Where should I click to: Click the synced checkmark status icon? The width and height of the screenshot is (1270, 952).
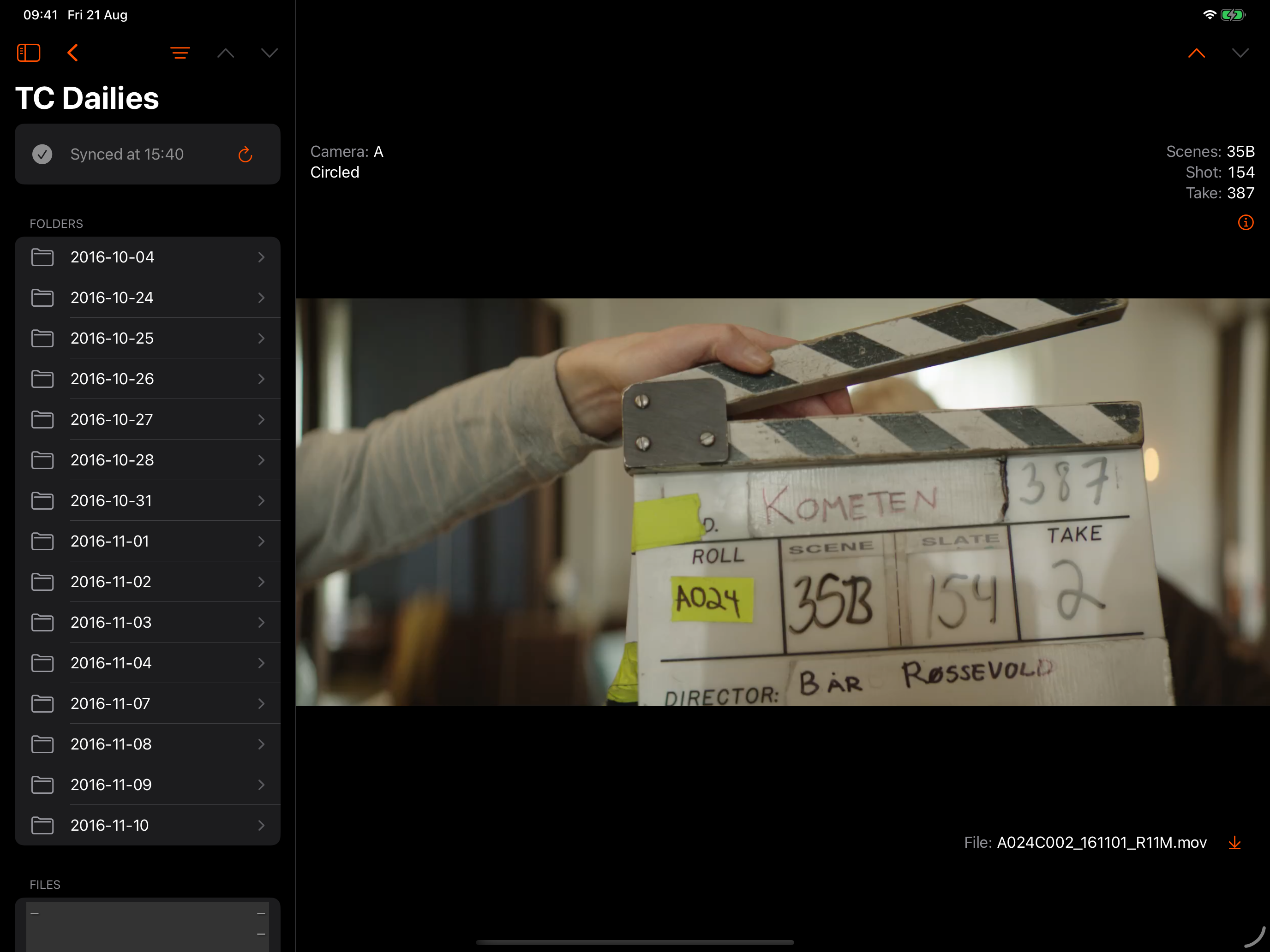point(42,154)
